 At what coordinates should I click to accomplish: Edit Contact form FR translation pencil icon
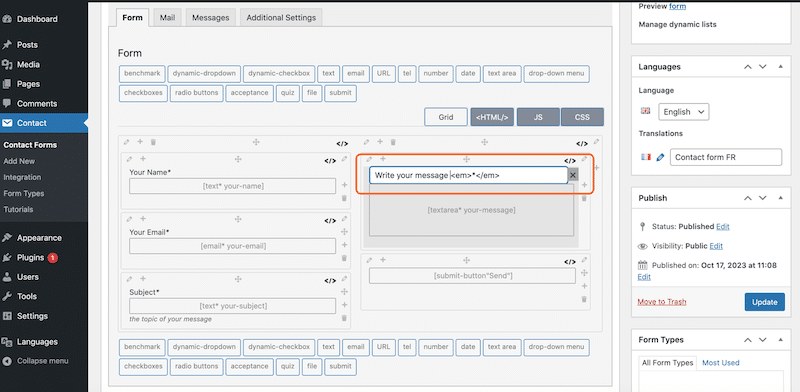click(x=660, y=158)
